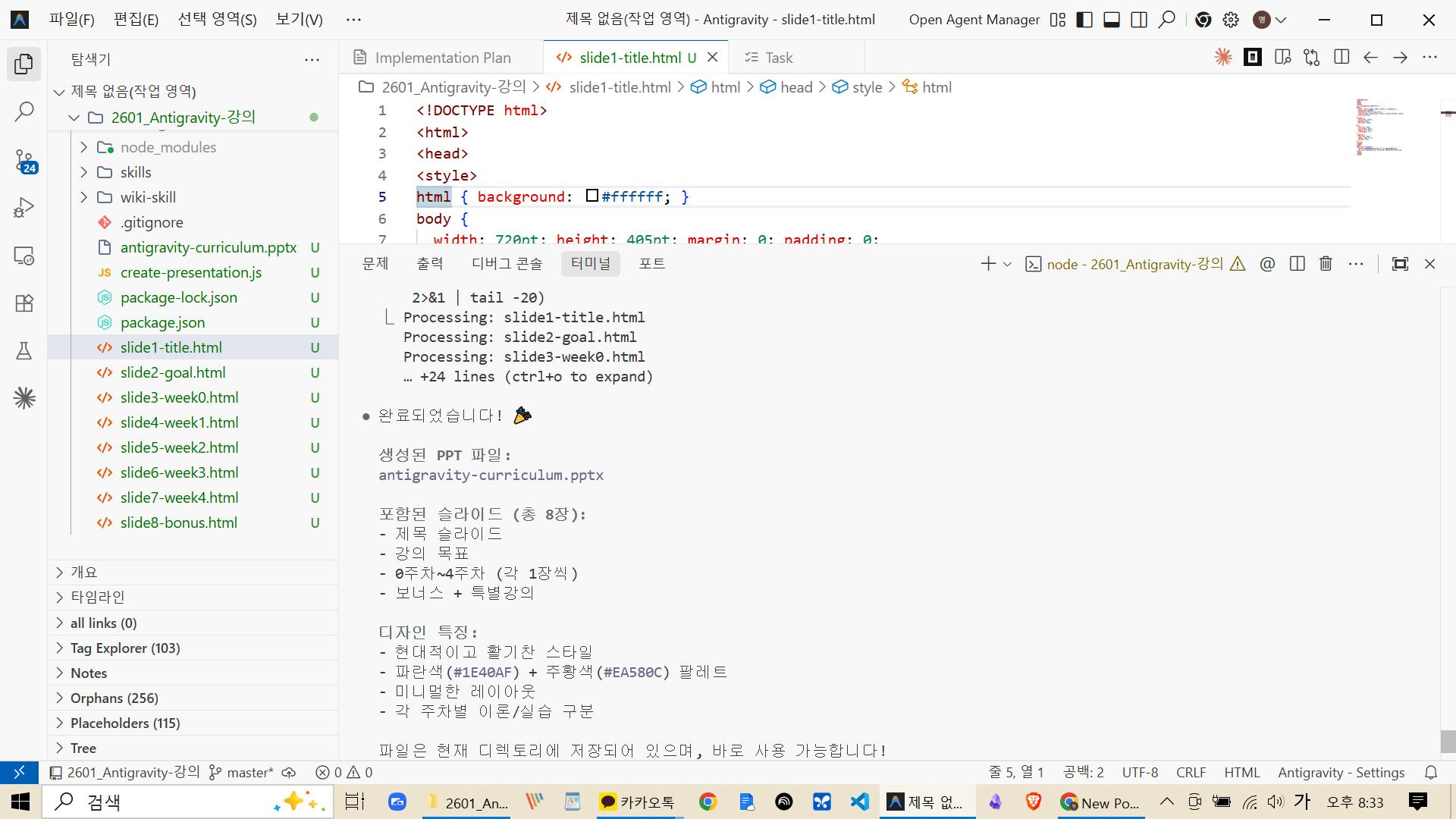Kill terminal using trash icon

tap(1326, 264)
